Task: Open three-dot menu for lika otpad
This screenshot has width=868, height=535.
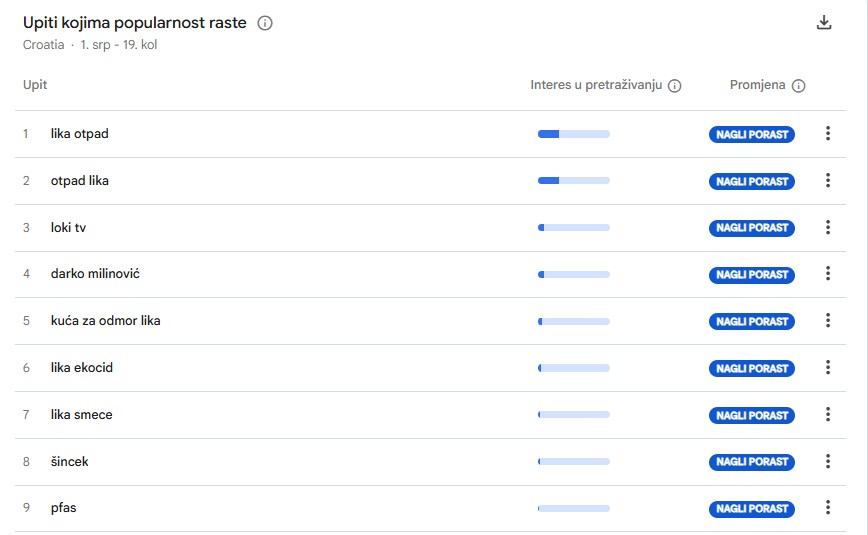Action: click(x=828, y=133)
